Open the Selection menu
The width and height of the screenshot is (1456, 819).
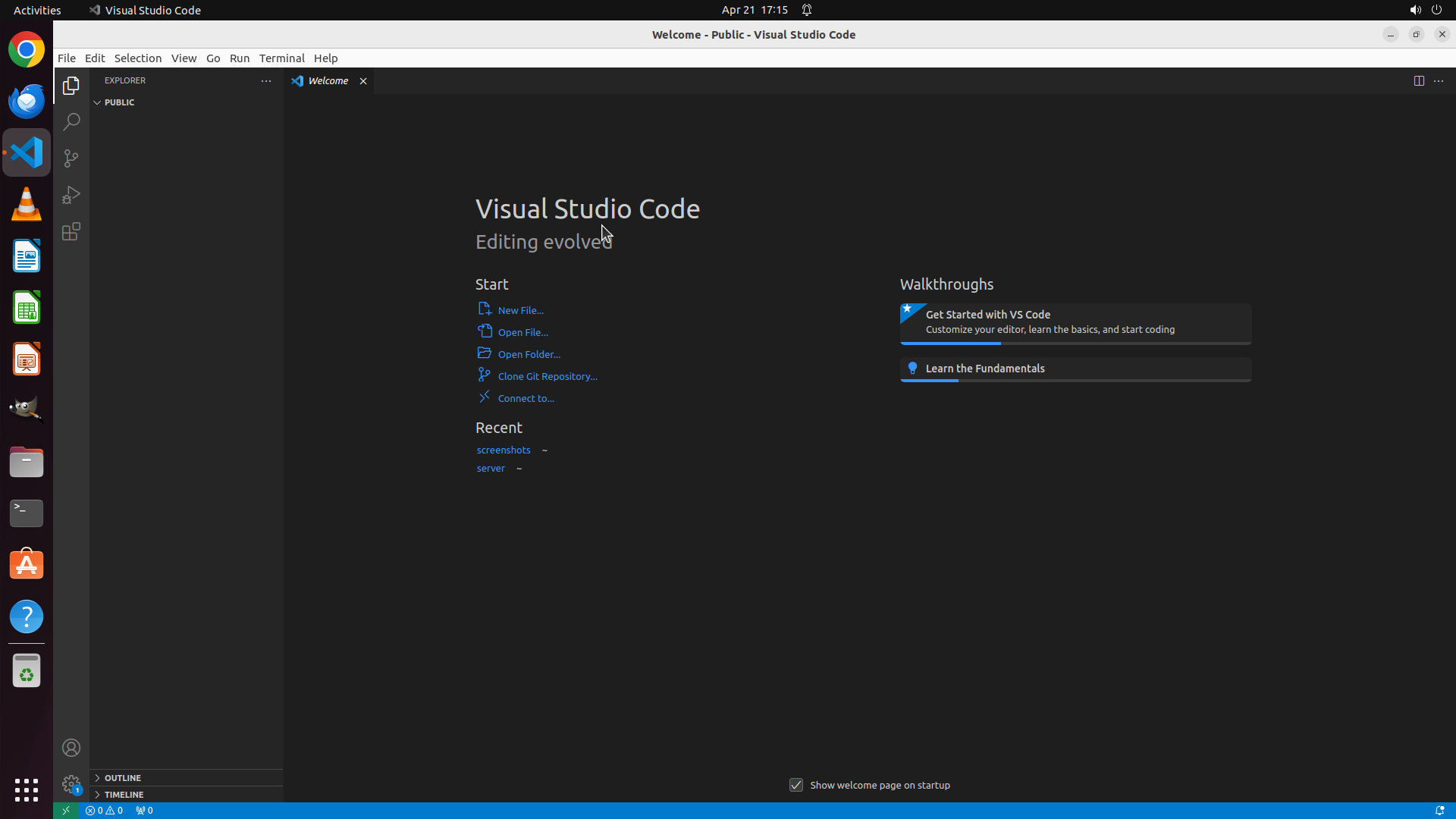(x=137, y=58)
